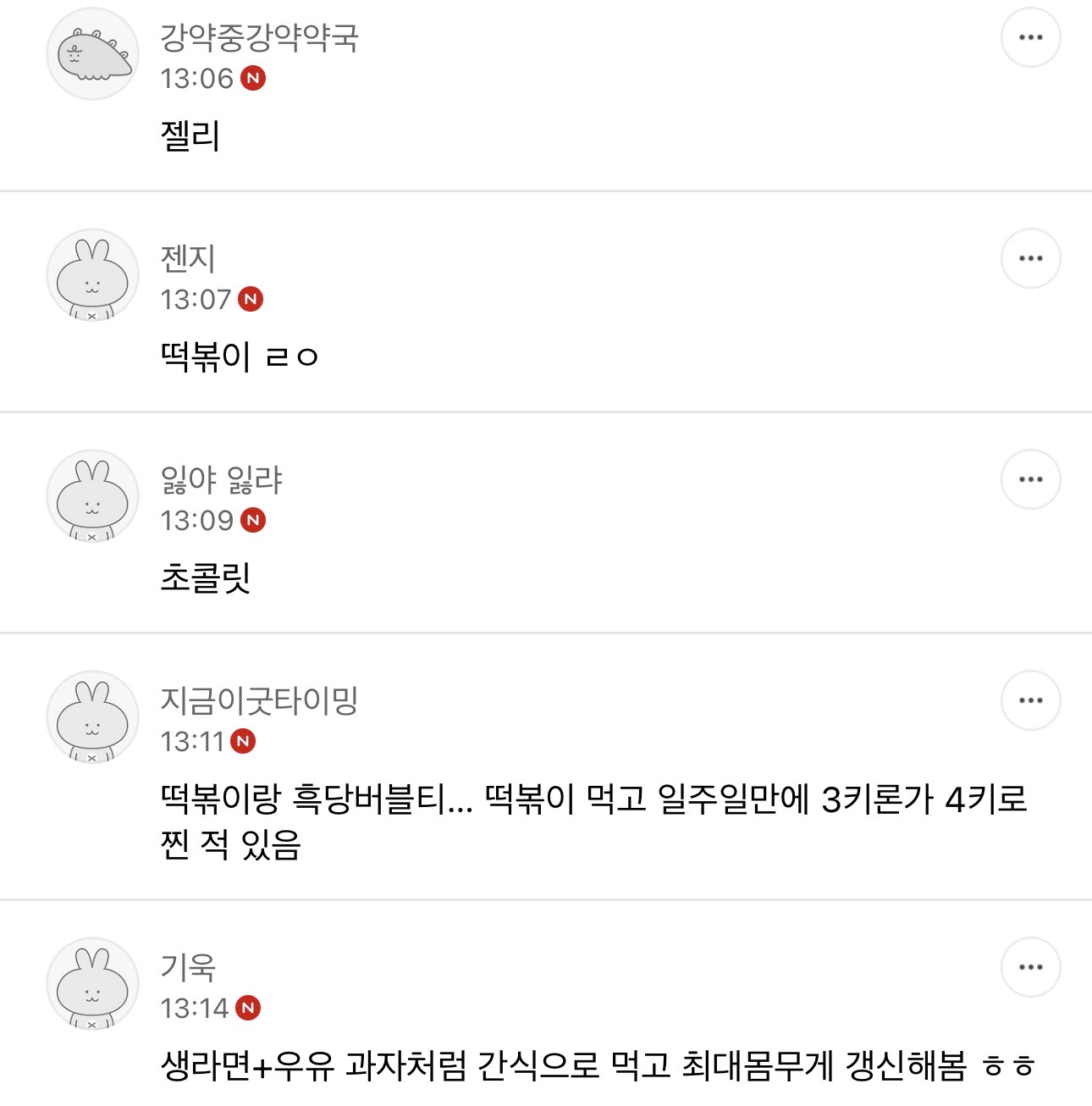Open more options for 젠지's comment
Screen dimensions: 1092x1106
coord(1030,258)
